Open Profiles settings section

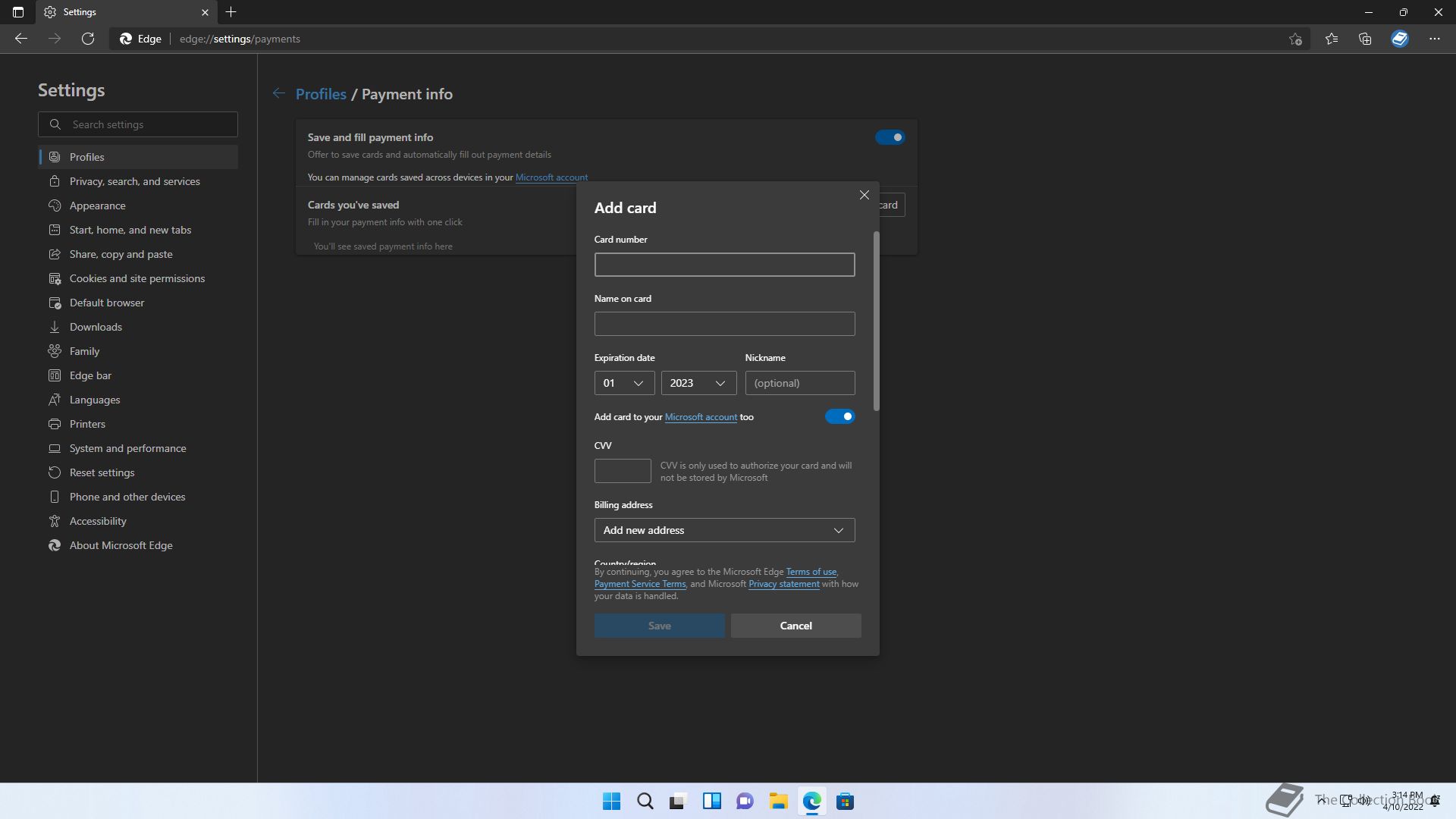pyautogui.click(x=138, y=157)
